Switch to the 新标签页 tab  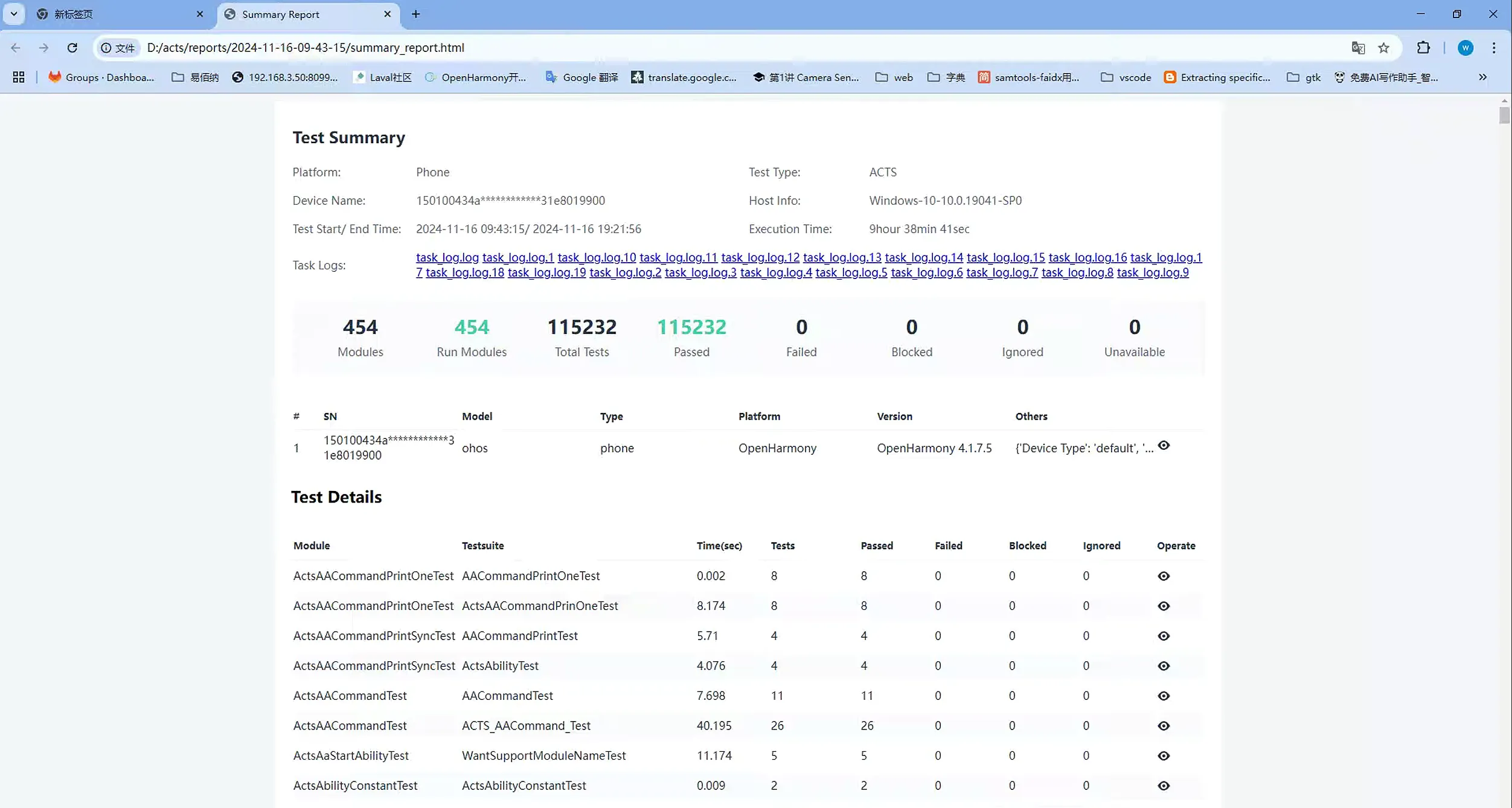[x=120, y=14]
